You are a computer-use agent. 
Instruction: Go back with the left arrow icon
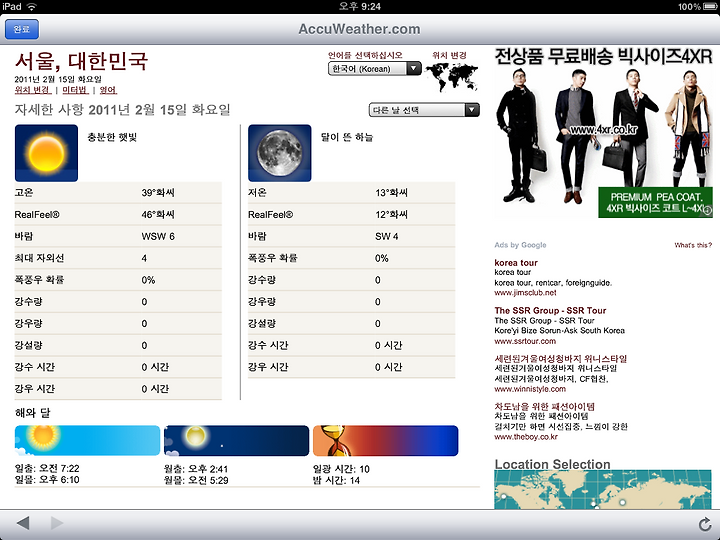pyautogui.click(x=22, y=523)
